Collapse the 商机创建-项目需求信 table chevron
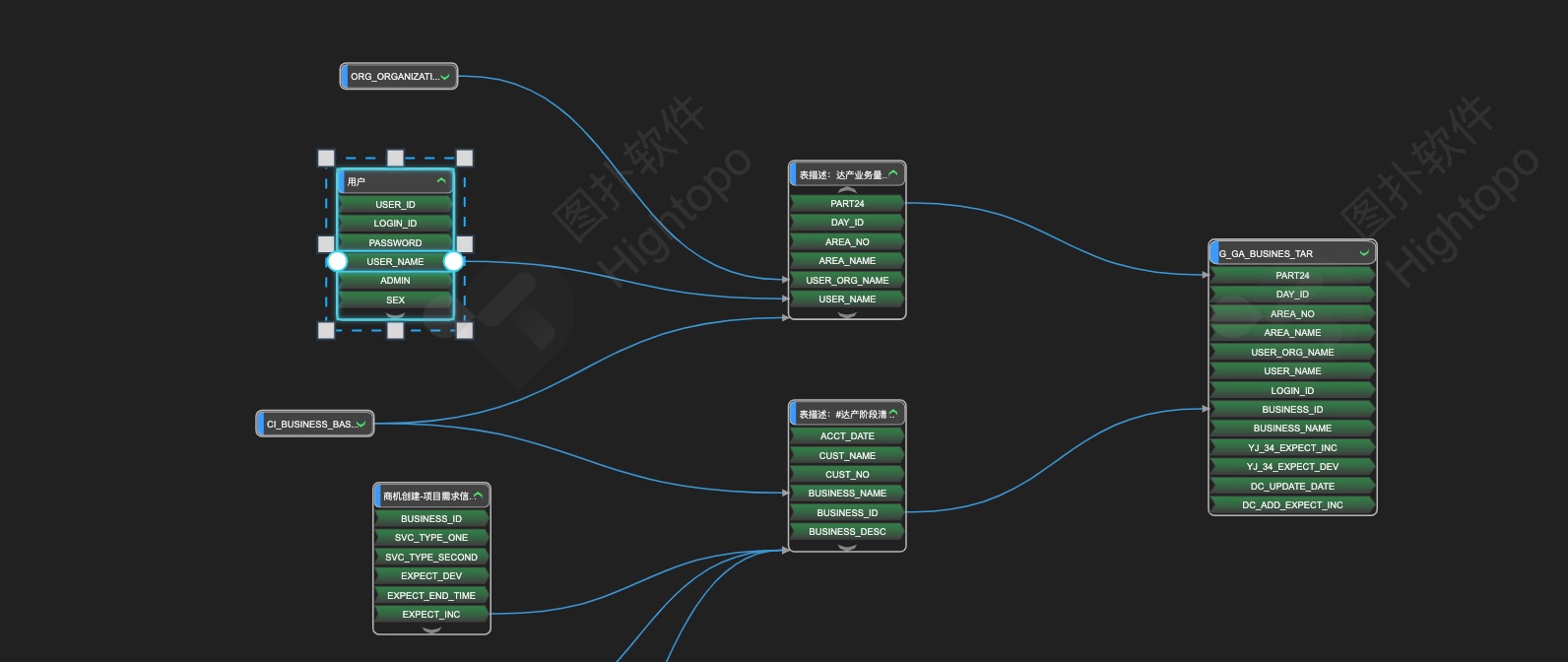The height and width of the screenshot is (662, 1568). pyautogui.click(x=478, y=496)
